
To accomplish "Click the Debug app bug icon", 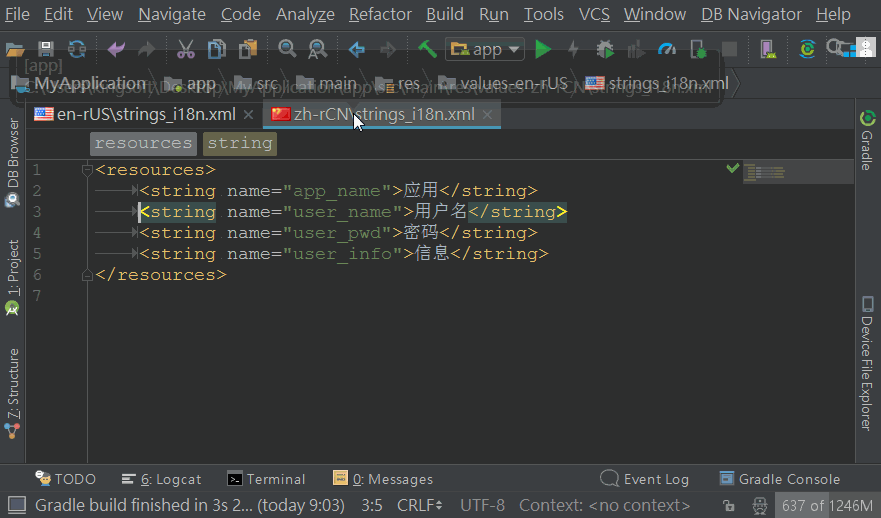I will 605,49.
